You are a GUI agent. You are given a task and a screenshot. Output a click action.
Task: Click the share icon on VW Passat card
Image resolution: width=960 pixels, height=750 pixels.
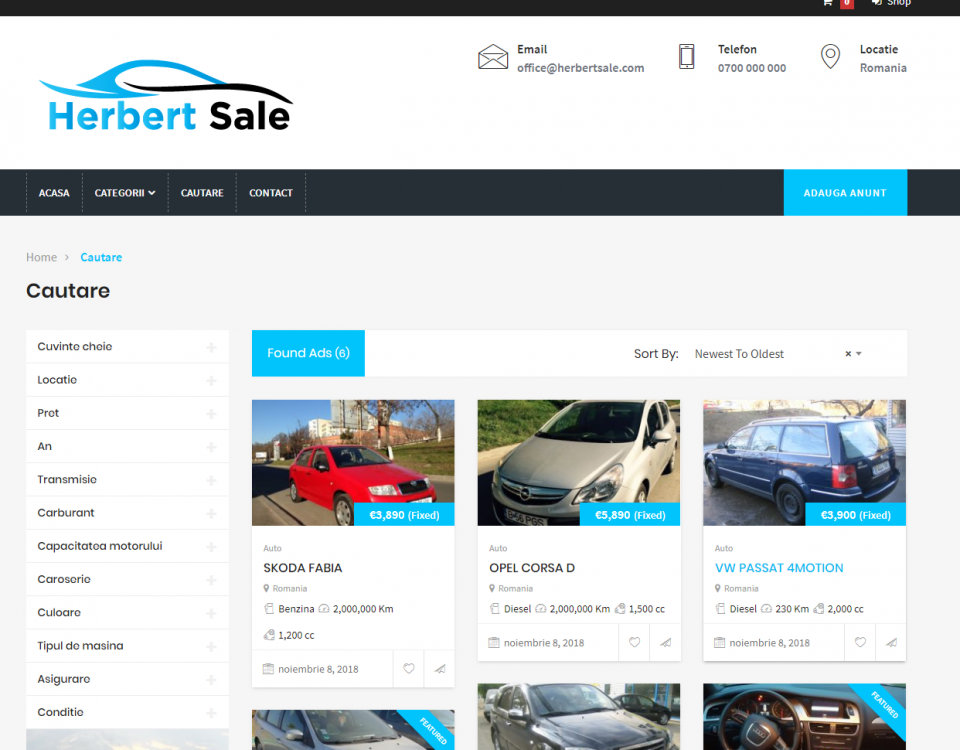click(x=891, y=642)
